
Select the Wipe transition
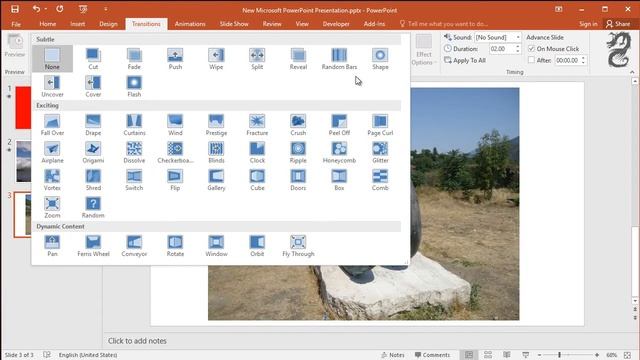[x=216, y=59]
